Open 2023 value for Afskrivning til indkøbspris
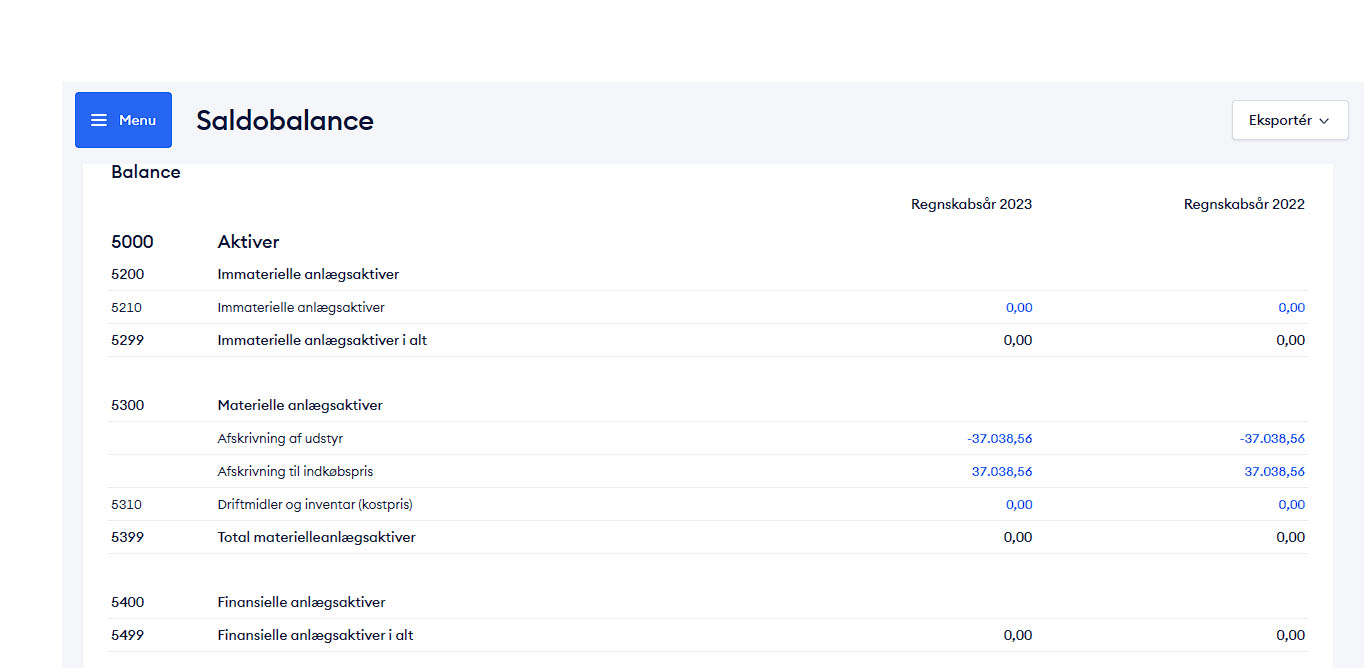The width and height of the screenshot is (1364, 668). [x=1001, y=472]
